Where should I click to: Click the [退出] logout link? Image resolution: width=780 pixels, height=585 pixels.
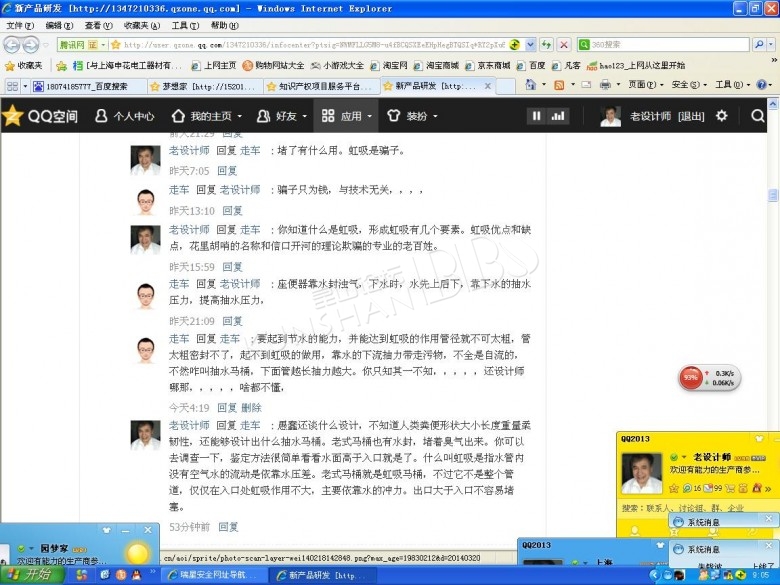pos(691,116)
